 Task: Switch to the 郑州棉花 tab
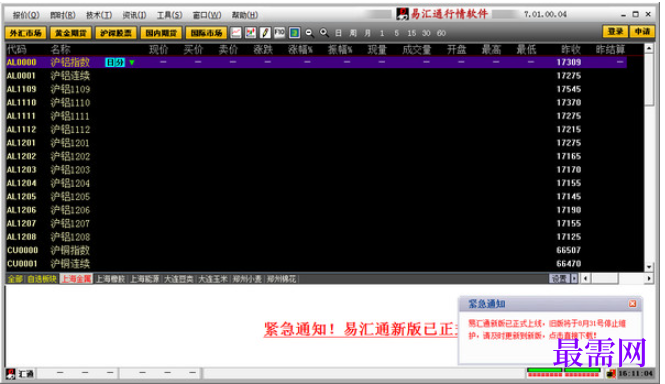coord(281,279)
